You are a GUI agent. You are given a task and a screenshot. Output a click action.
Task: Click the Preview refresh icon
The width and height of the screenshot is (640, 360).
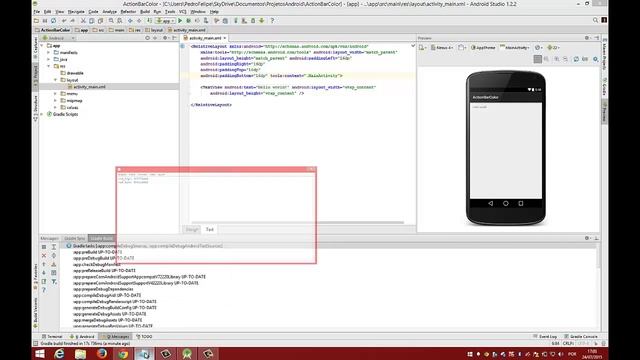click(x=576, y=59)
